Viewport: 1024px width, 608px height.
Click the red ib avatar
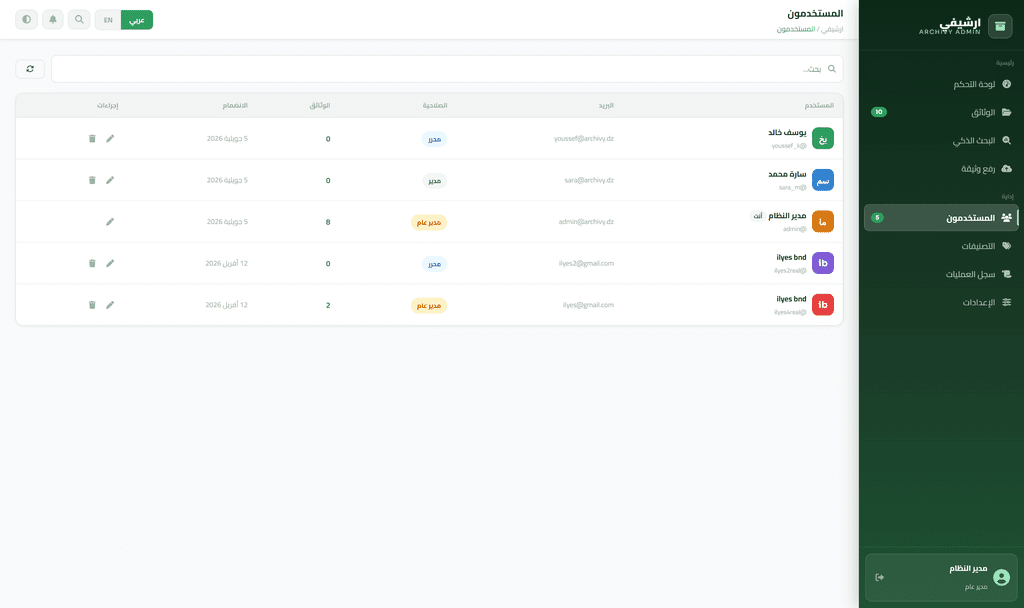(823, 305)
